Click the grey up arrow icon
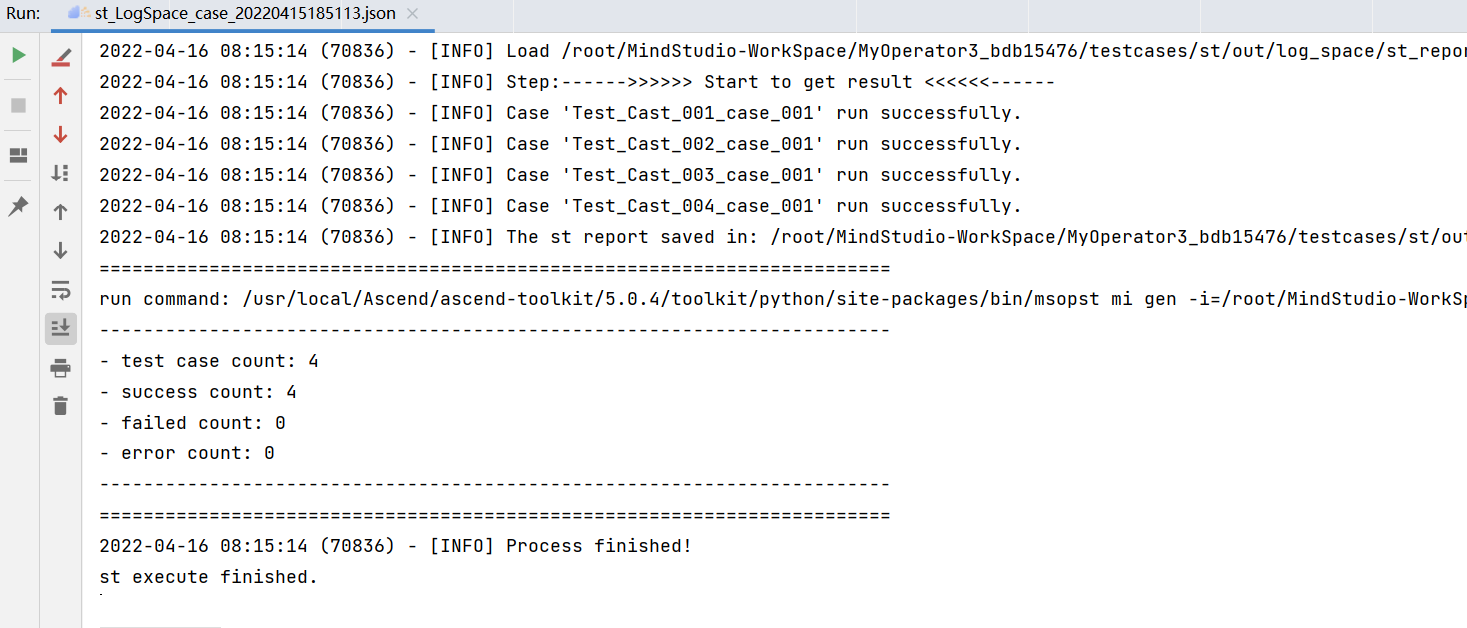 tap(61, 212)
